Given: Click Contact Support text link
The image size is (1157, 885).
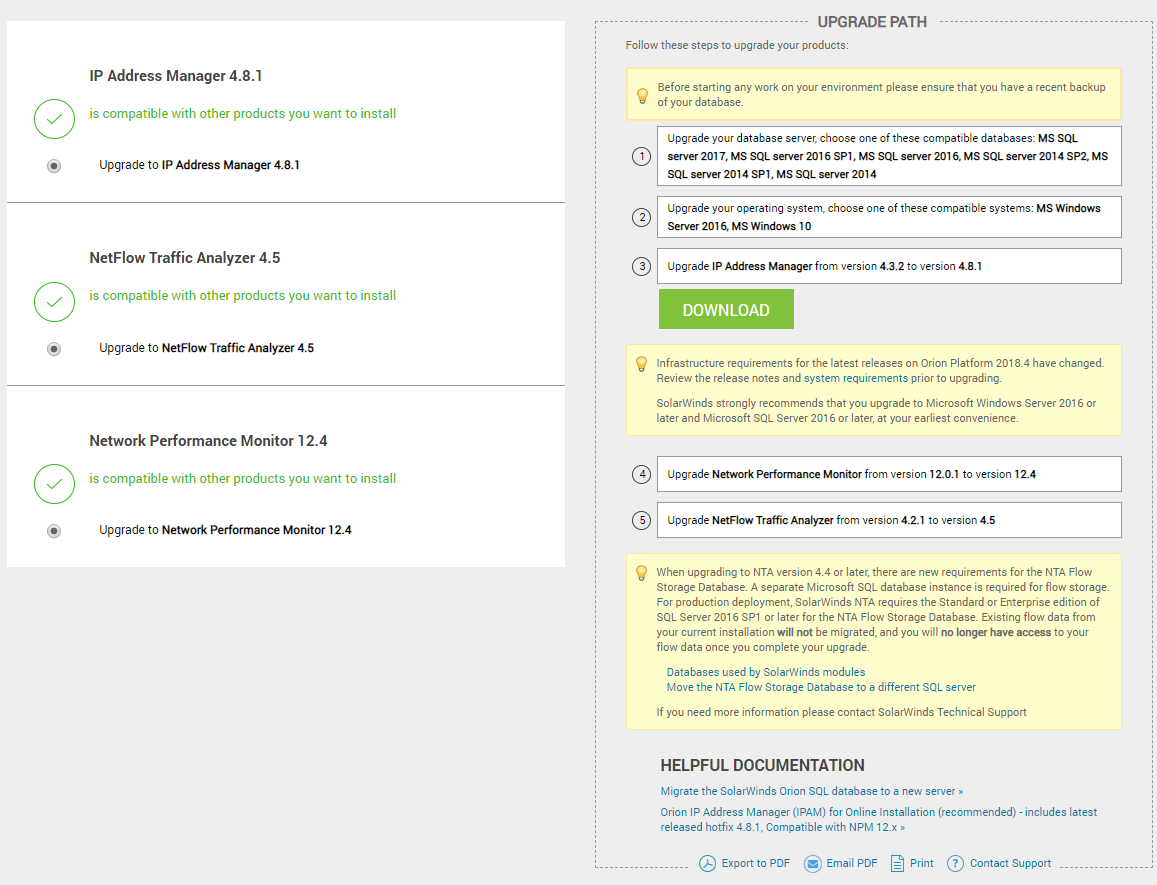Looking at the screenshot, I should [x=1010, y=864].
